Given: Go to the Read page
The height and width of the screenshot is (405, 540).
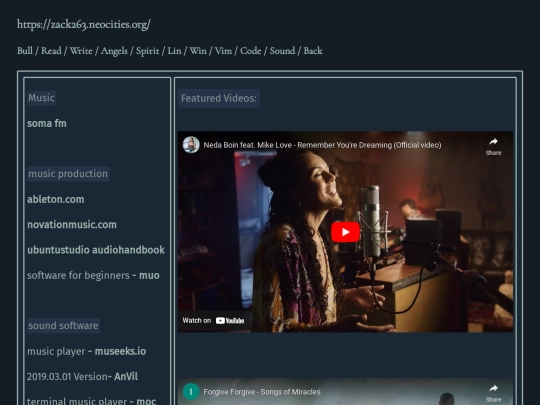Looking at the screenshot, I should coord(51,51).
